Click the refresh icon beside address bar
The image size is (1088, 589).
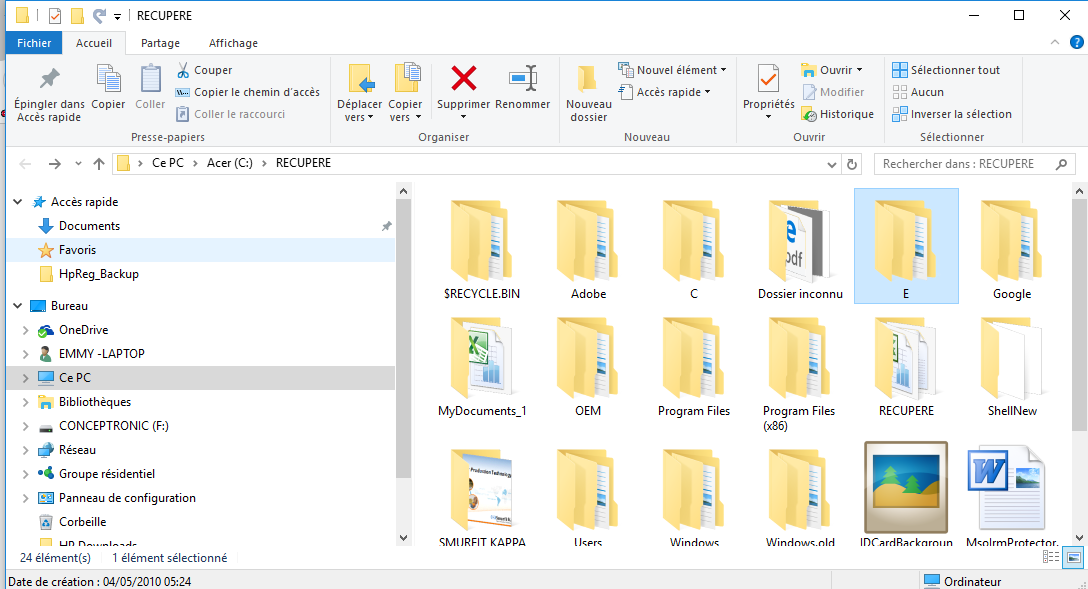pos(851,164)
